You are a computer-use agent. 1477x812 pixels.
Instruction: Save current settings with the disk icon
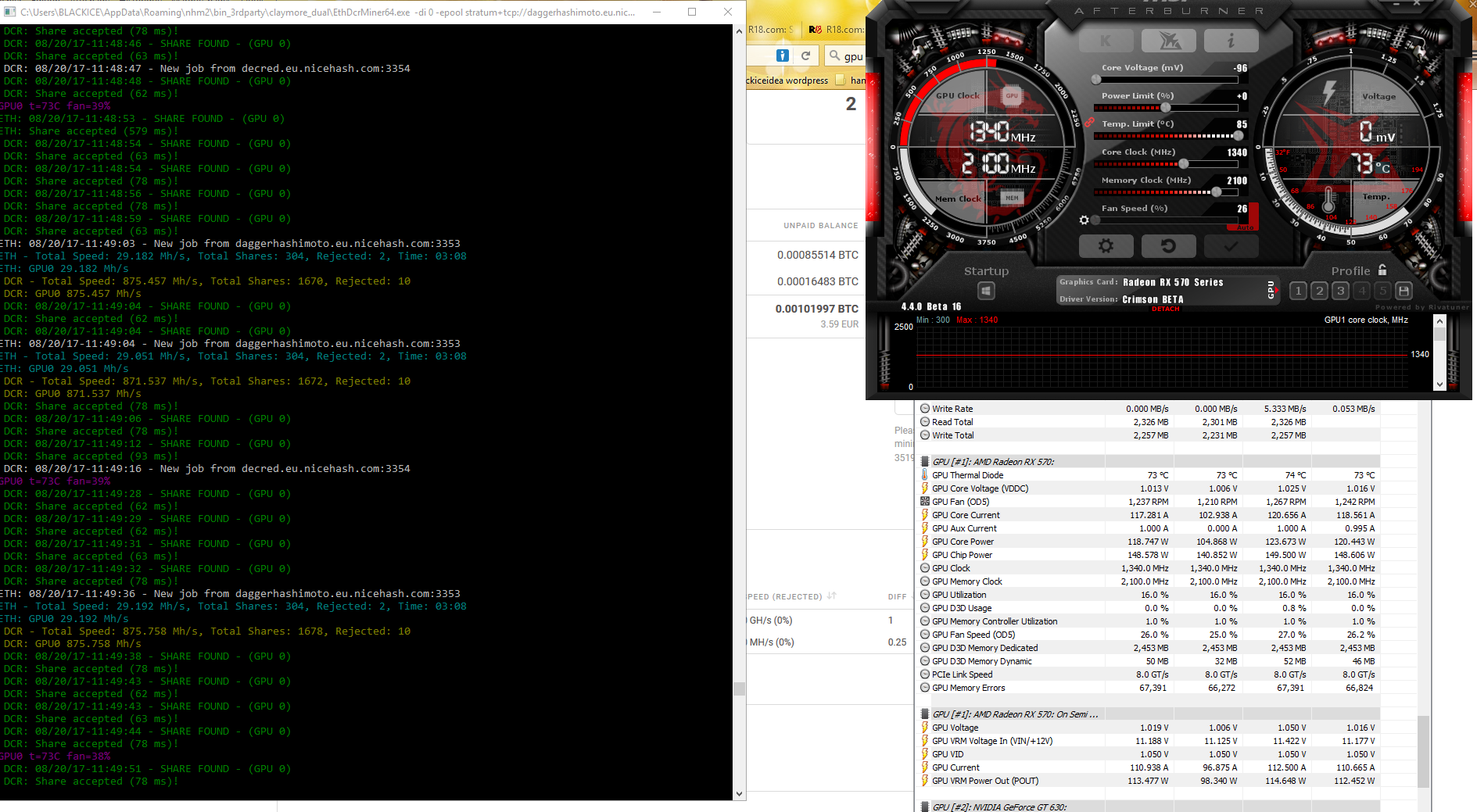[x=1404, y=290]
